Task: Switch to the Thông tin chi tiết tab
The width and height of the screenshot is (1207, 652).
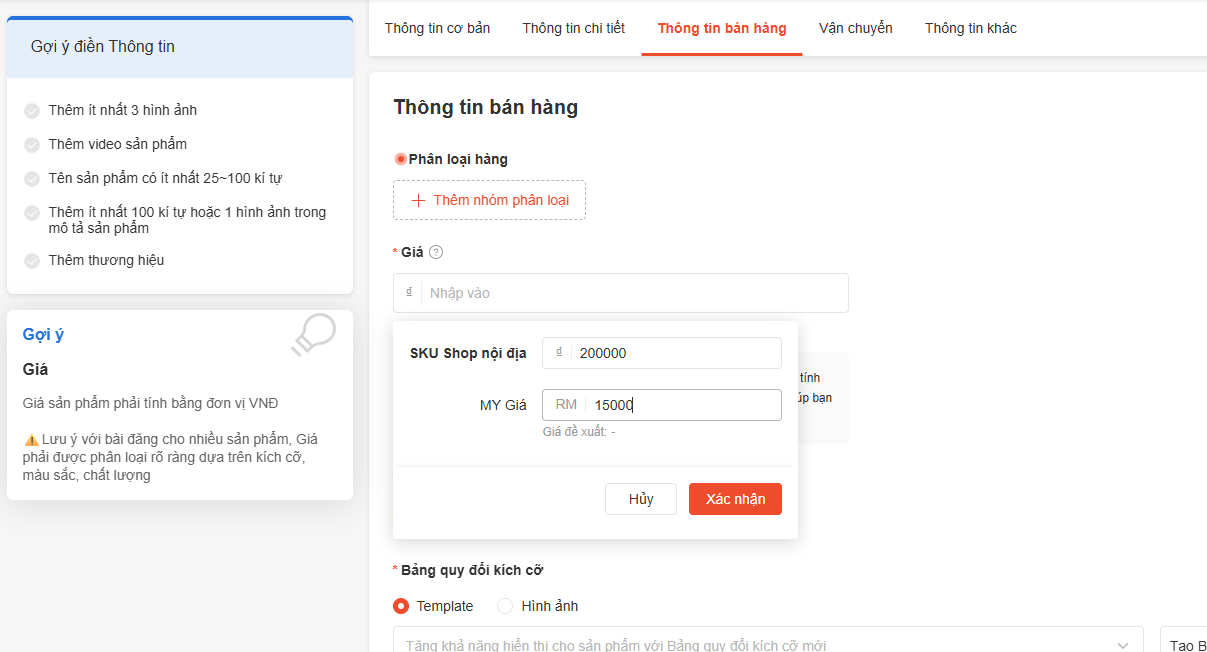Action: pos(573,28)
